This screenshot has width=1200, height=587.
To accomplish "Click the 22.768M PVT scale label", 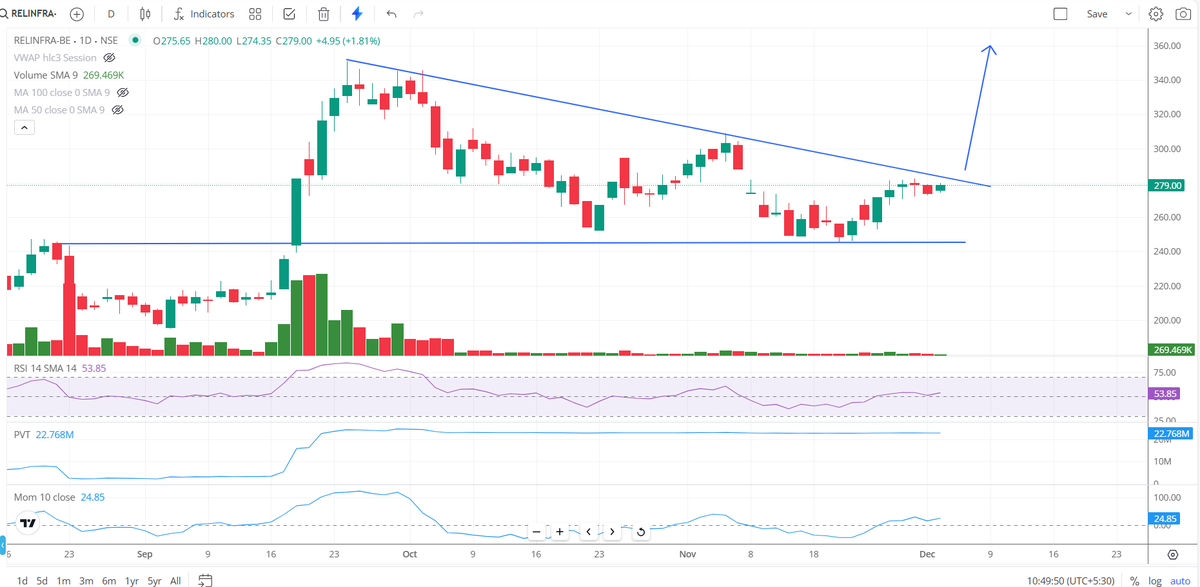I will 1171,433.
